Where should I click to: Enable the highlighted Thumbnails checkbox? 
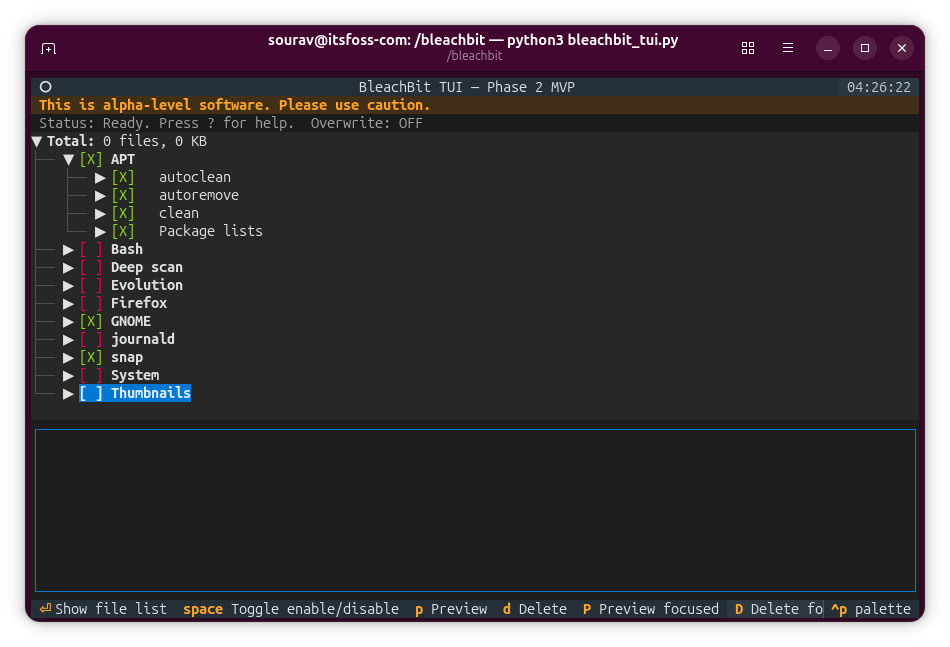tap(91, 393)
